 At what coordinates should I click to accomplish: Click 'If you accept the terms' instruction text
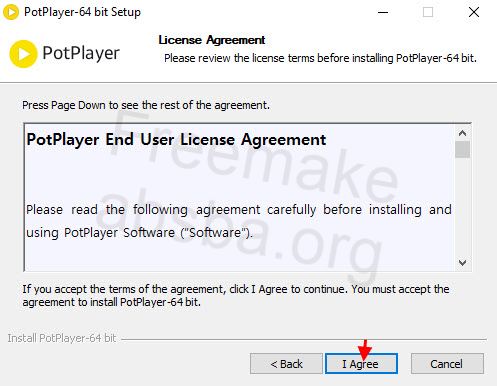click(x=236, y=295)
